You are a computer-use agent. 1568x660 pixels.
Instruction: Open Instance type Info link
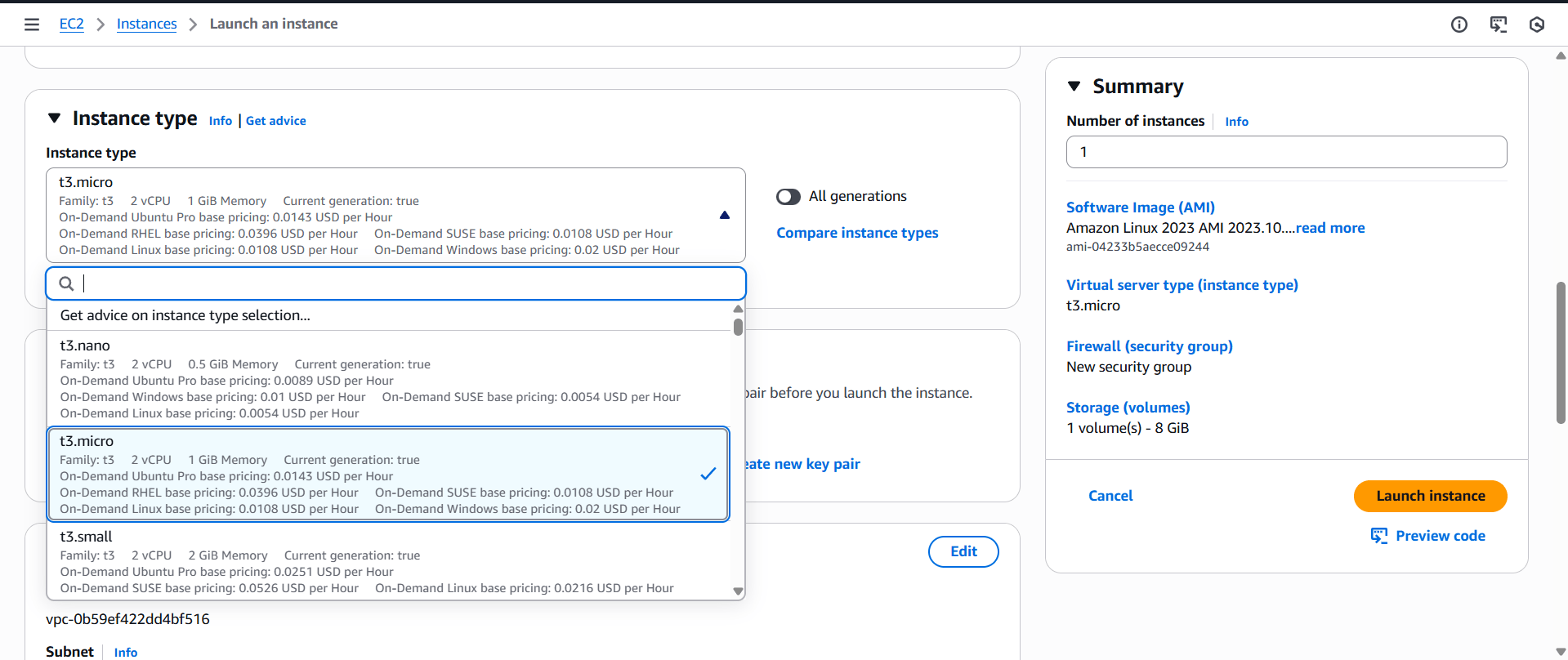221,121
